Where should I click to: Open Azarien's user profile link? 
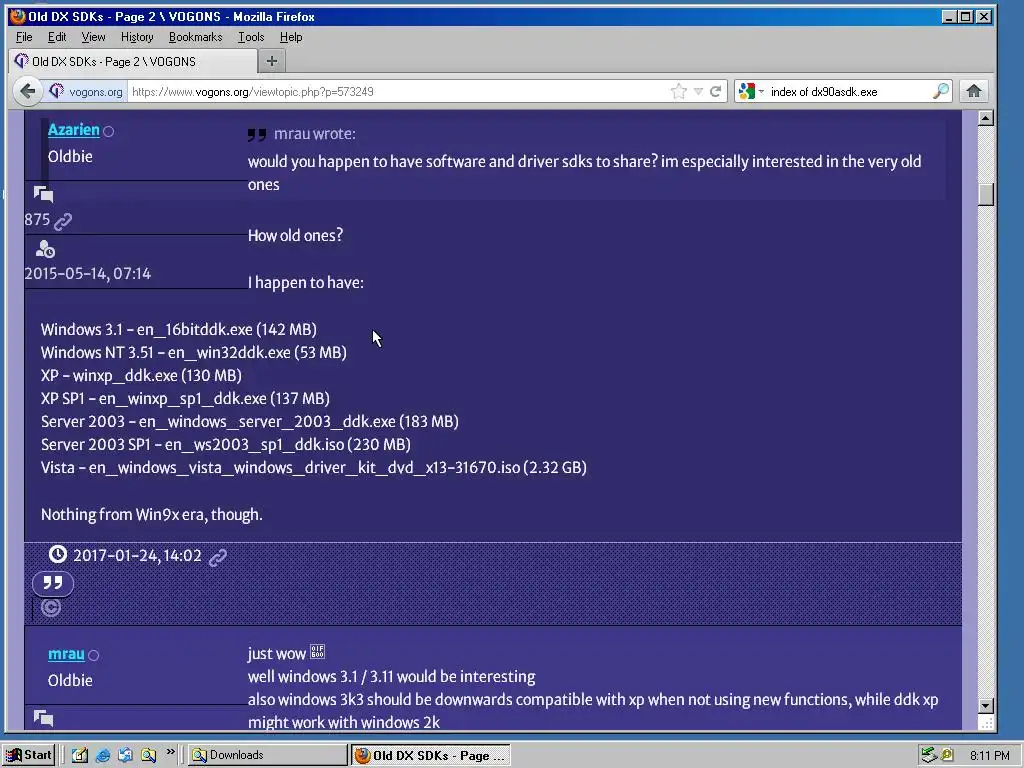point(74,129)
